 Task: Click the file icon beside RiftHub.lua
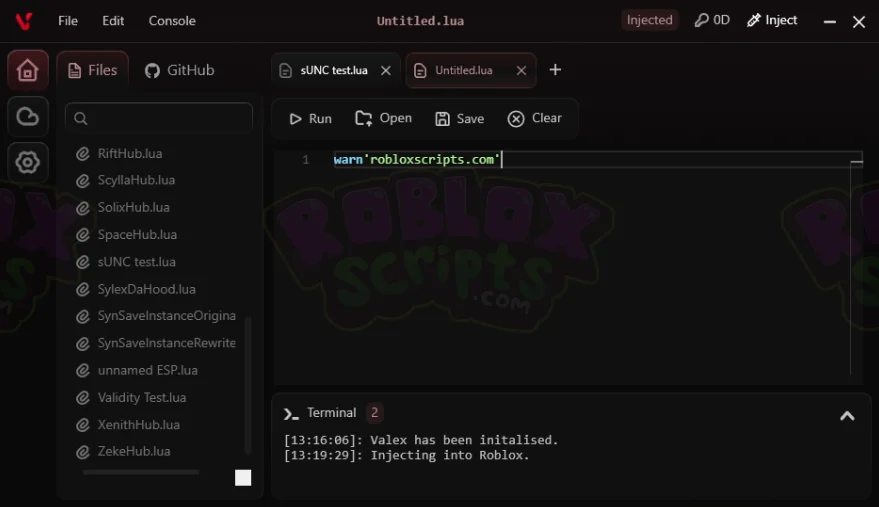[x=83, y=154]
